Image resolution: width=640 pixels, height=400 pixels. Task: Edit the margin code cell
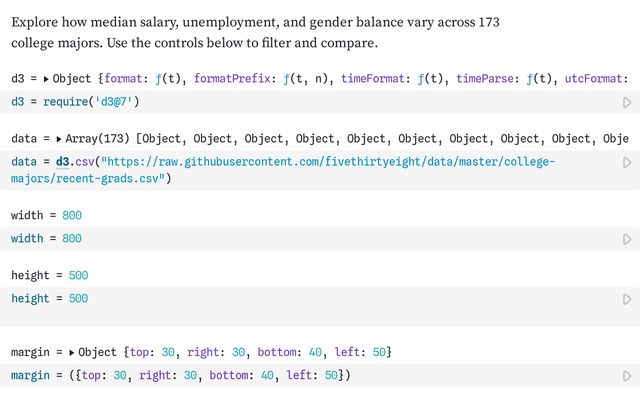pos(450,375)
